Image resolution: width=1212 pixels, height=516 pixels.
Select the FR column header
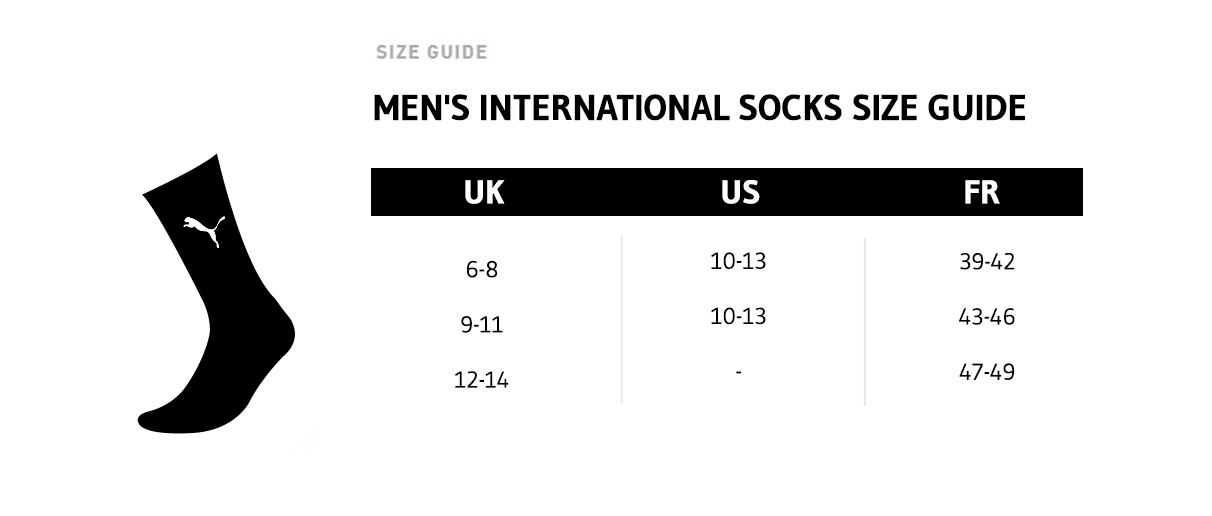tap(981, 192)
